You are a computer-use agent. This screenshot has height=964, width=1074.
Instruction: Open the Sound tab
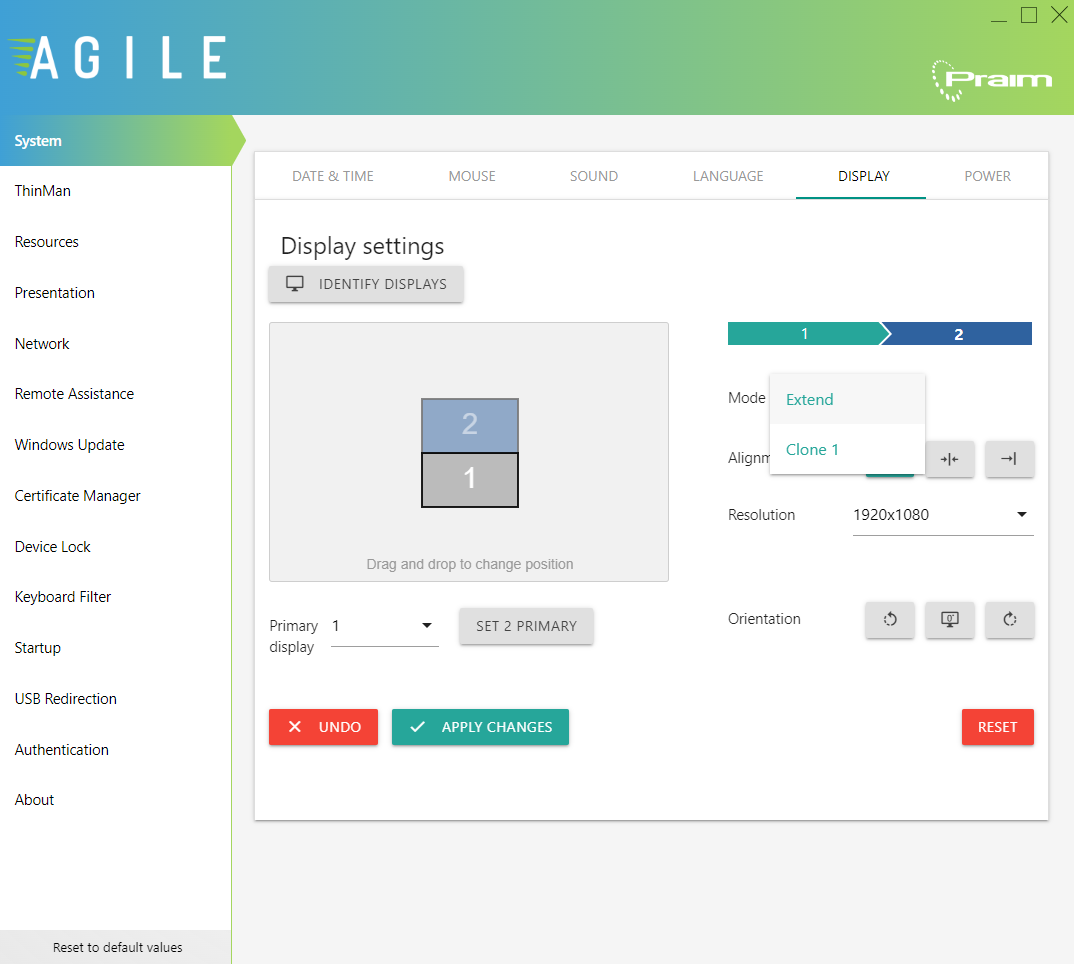(x=594, y=176)
